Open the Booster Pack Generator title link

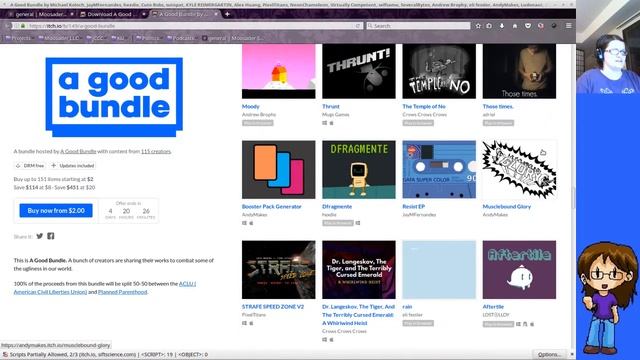pos(271,207)
